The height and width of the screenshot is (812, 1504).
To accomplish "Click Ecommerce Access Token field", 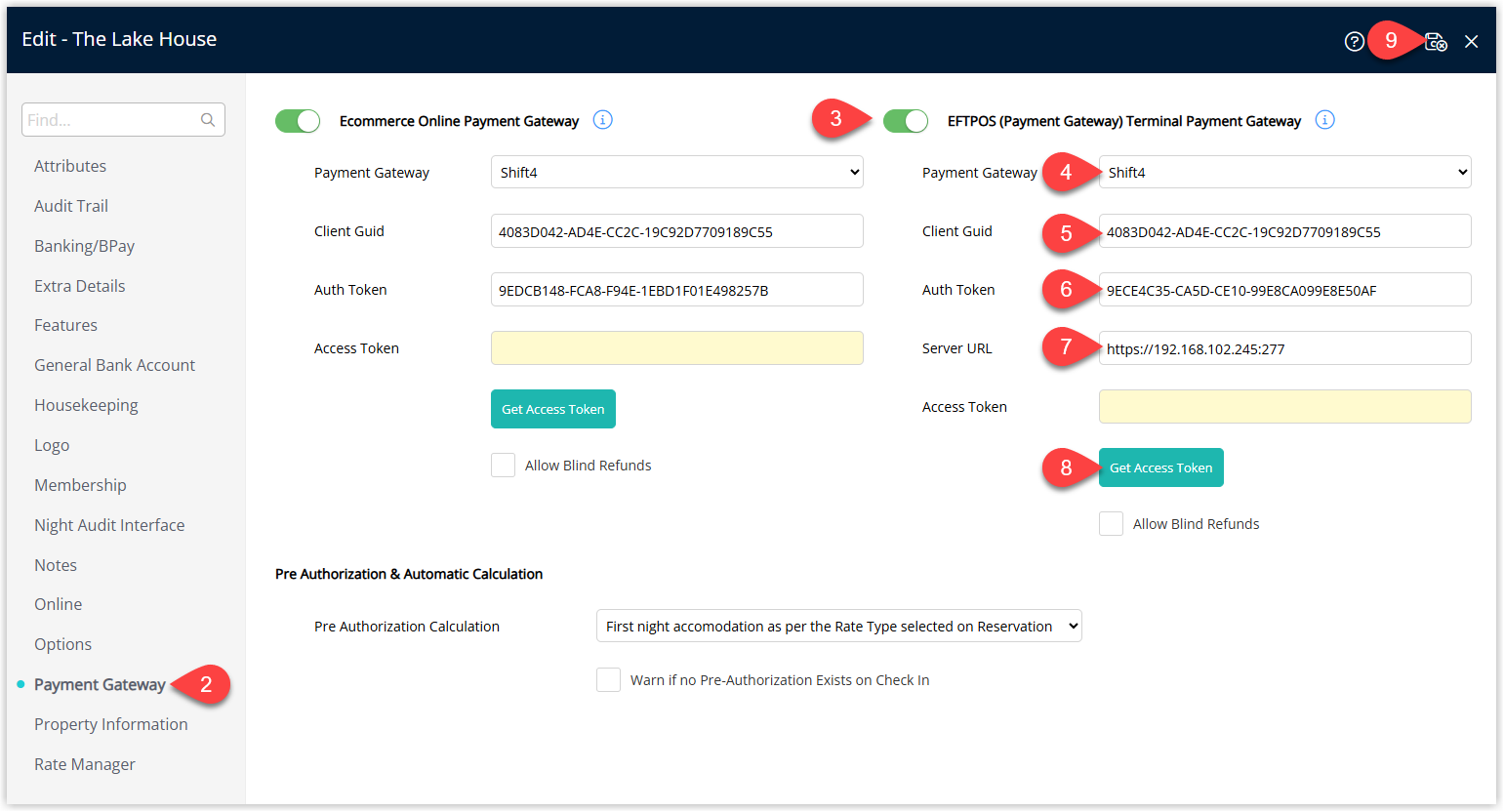I will coord(677,348).
